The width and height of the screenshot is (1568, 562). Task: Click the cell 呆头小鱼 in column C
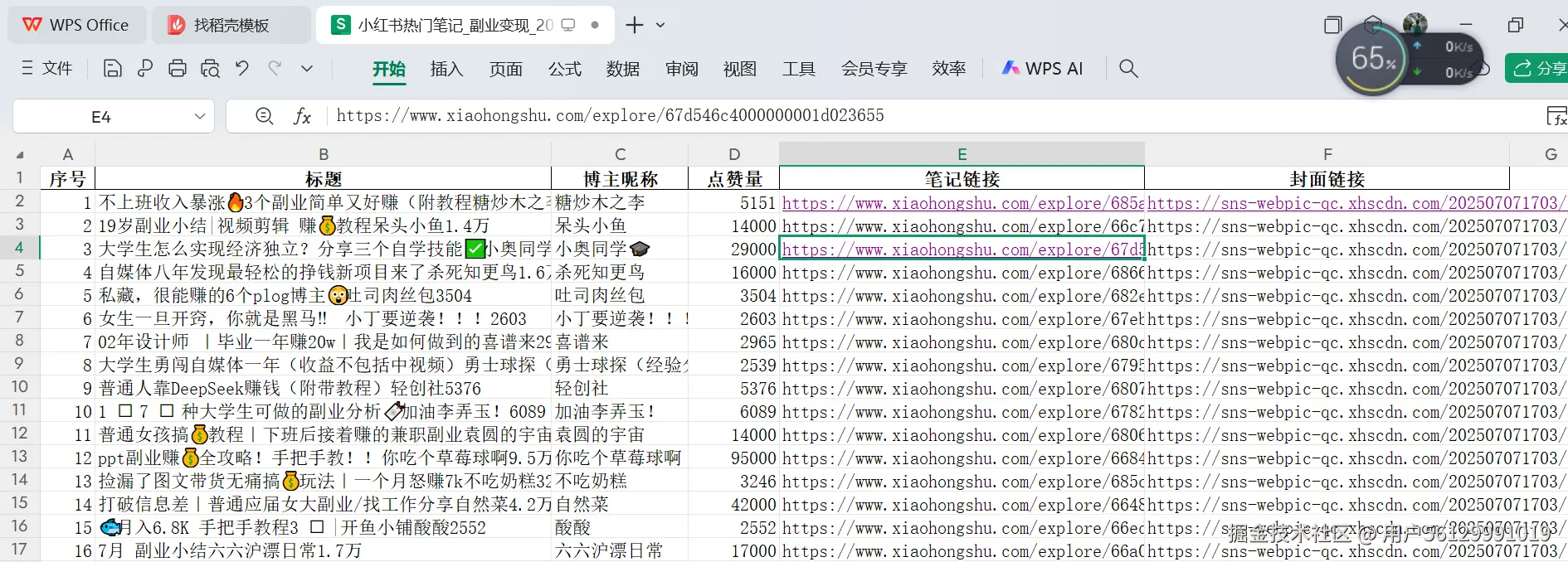tap(620, 225)
